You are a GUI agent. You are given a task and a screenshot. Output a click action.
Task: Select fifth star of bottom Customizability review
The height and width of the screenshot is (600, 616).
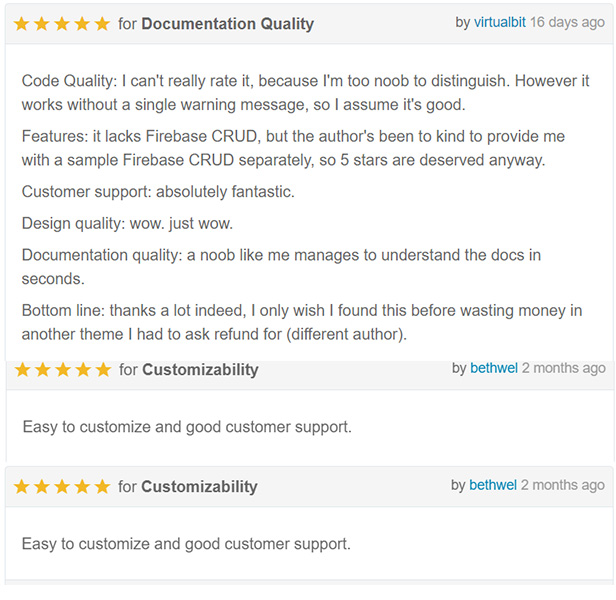(x=102, y=486)
